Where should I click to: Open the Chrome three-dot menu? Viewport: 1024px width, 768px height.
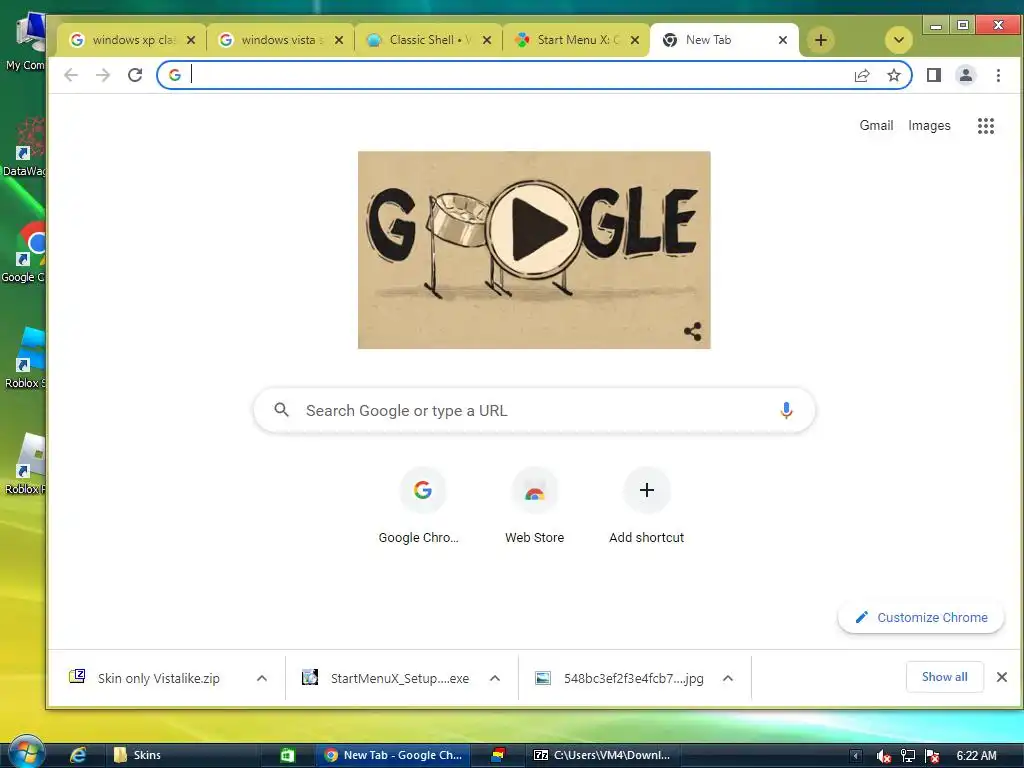pos(998,75)
